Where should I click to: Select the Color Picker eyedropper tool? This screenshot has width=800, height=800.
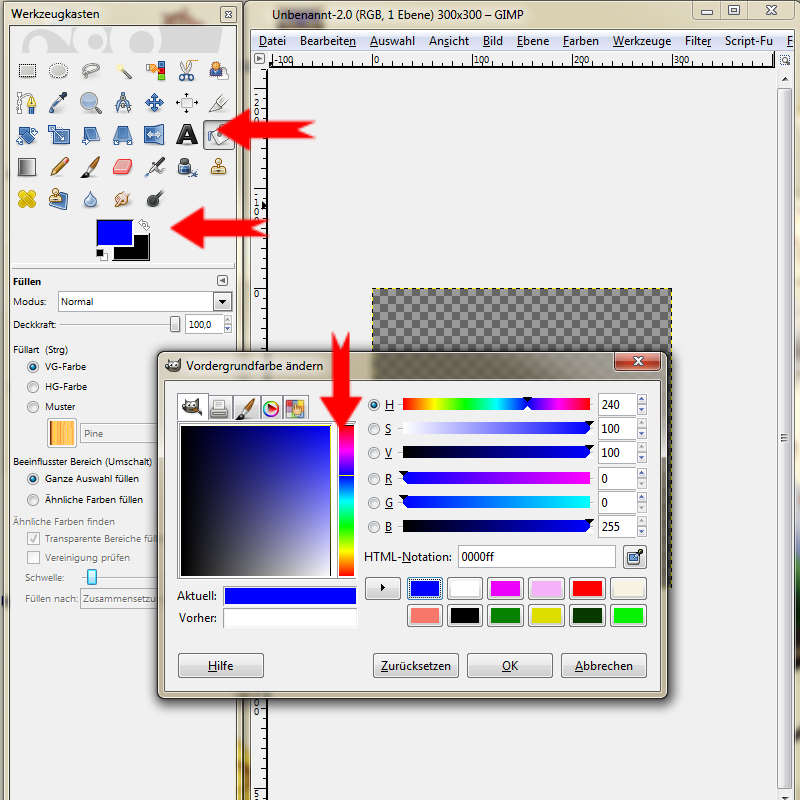tap(59, 103)
